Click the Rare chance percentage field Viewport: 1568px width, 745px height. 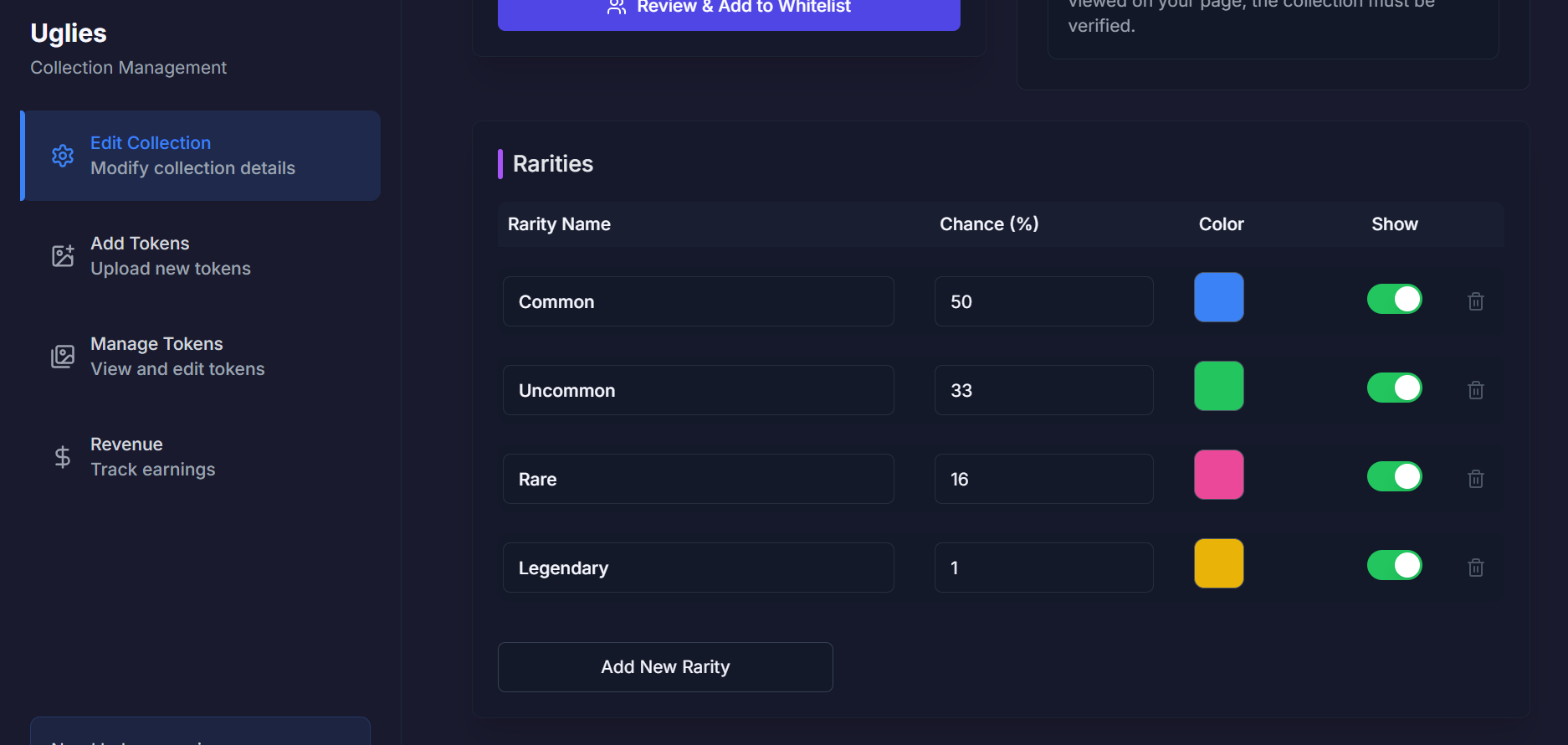1043,479
